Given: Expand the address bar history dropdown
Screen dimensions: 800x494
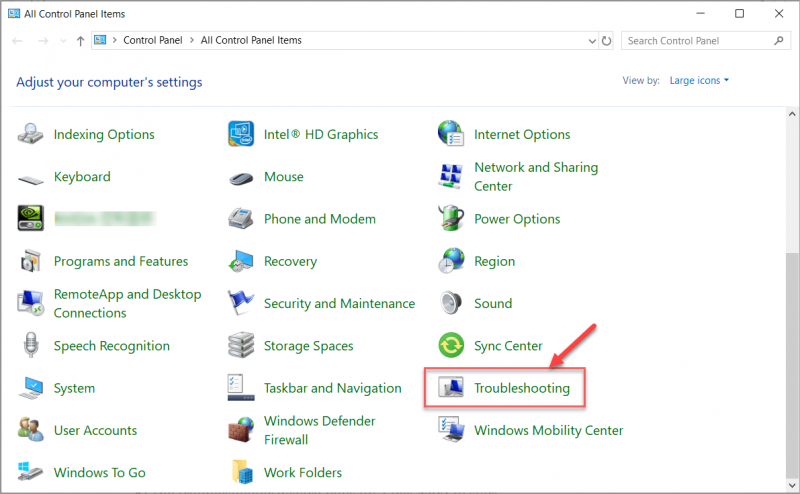Looking at the screenshot, I should pyautogui.click(x=592, y=41).
